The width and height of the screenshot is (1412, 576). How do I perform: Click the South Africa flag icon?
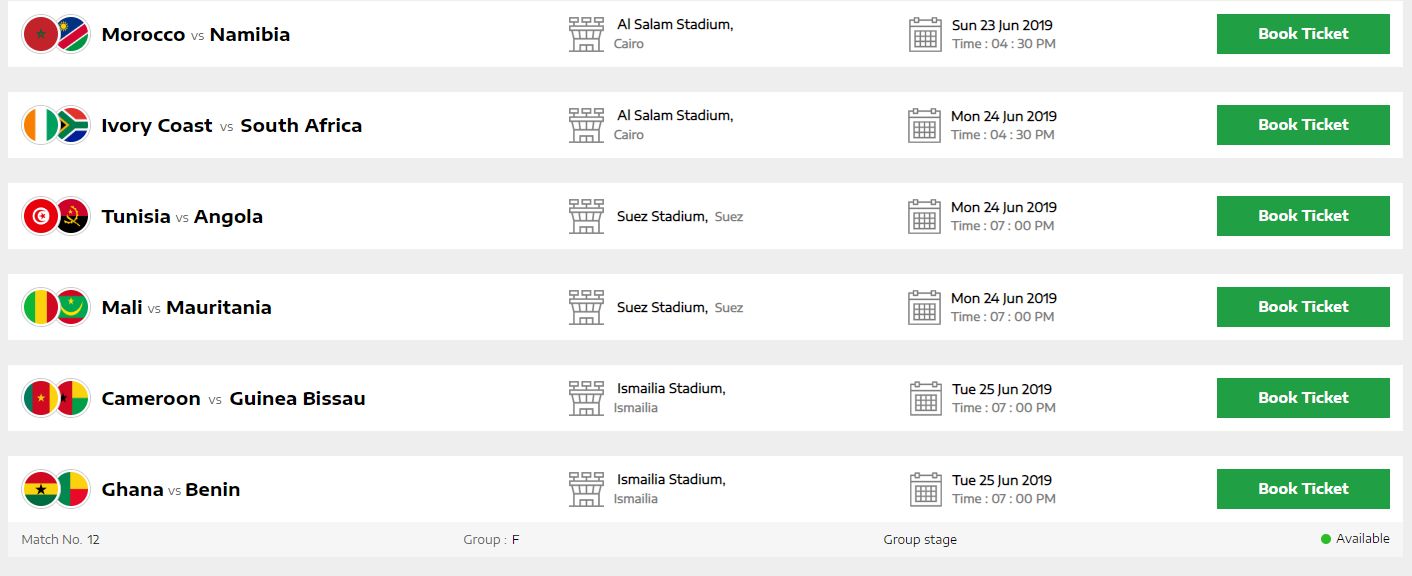pos(72,126)
